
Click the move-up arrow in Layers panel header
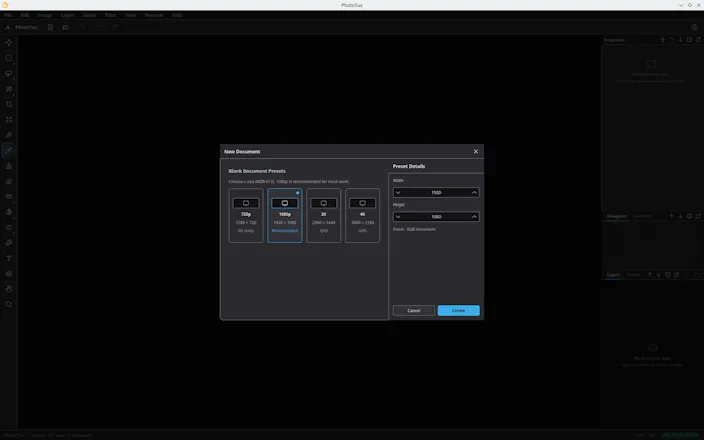(650, 275)
